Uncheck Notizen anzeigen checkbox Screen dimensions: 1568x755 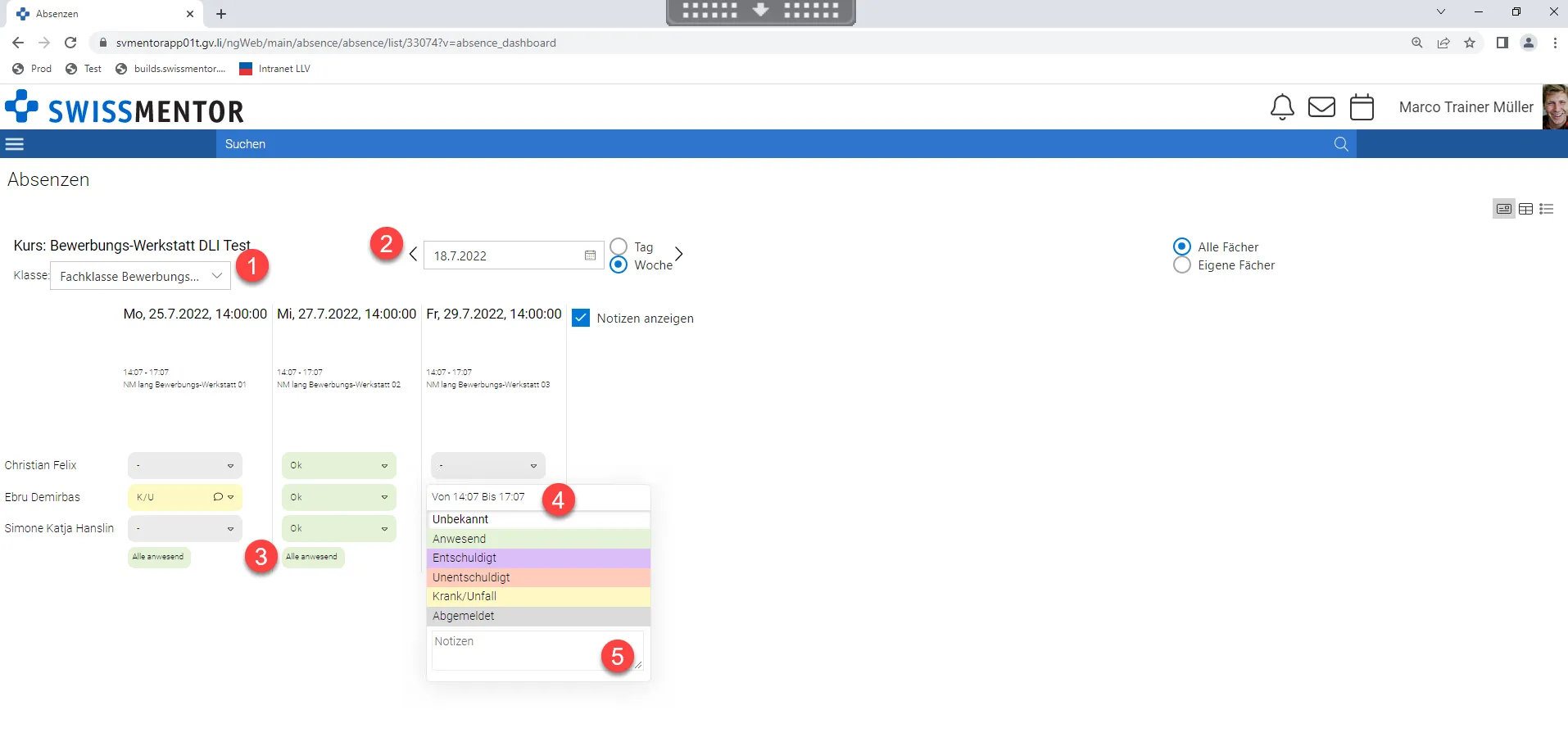pos(581,318)
